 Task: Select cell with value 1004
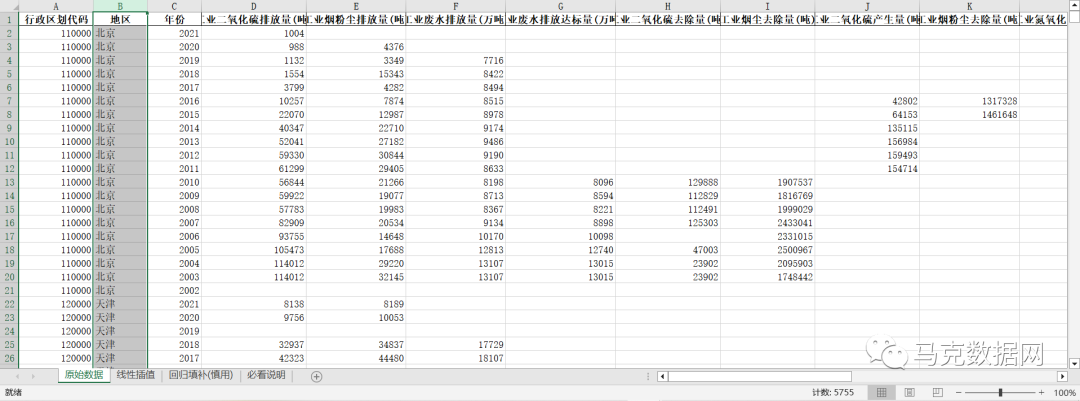pos(254,33)
